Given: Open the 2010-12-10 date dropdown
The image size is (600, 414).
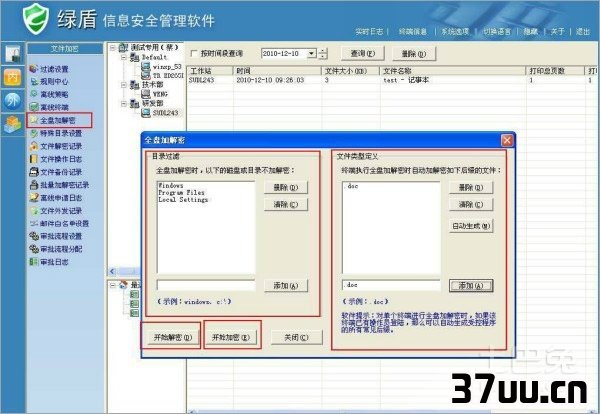Looking at the screenshot, I should pyautogui.click(x=312, y=54).
